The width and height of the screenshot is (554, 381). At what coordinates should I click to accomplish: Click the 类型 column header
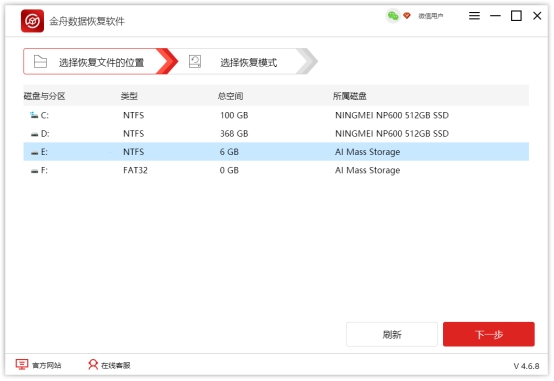pyautogui.click(x=129, y=96)
